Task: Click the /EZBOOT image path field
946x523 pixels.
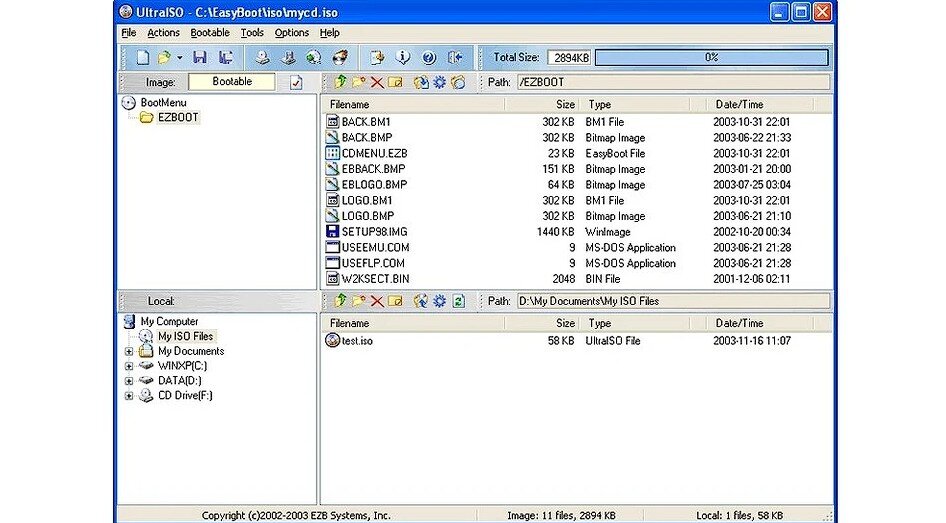Action: (673, 82)
